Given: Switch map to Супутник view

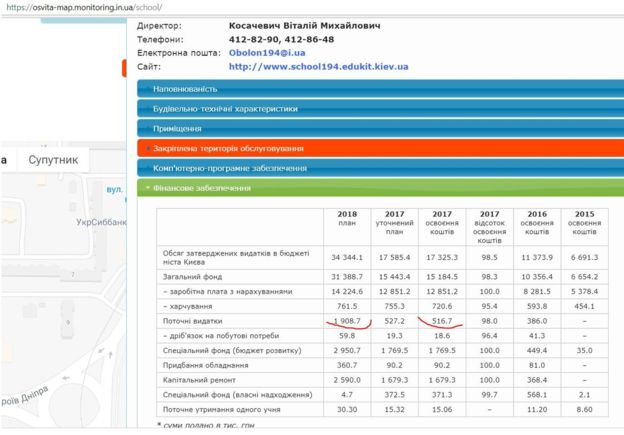Looking at the screenshot, I should pos(53,160).
